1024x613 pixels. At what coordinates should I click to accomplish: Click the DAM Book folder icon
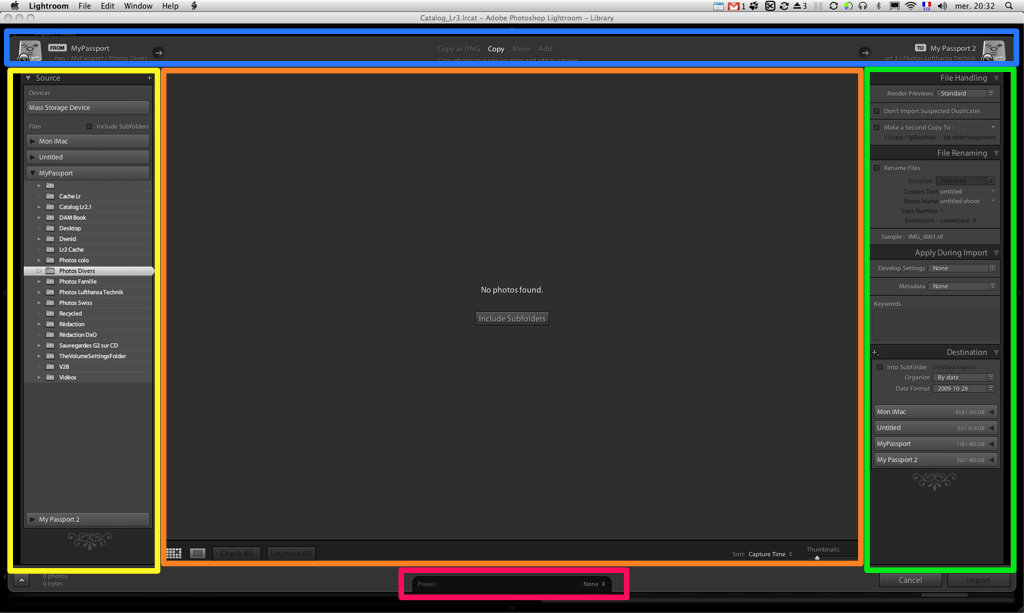[x=50, y=217]
